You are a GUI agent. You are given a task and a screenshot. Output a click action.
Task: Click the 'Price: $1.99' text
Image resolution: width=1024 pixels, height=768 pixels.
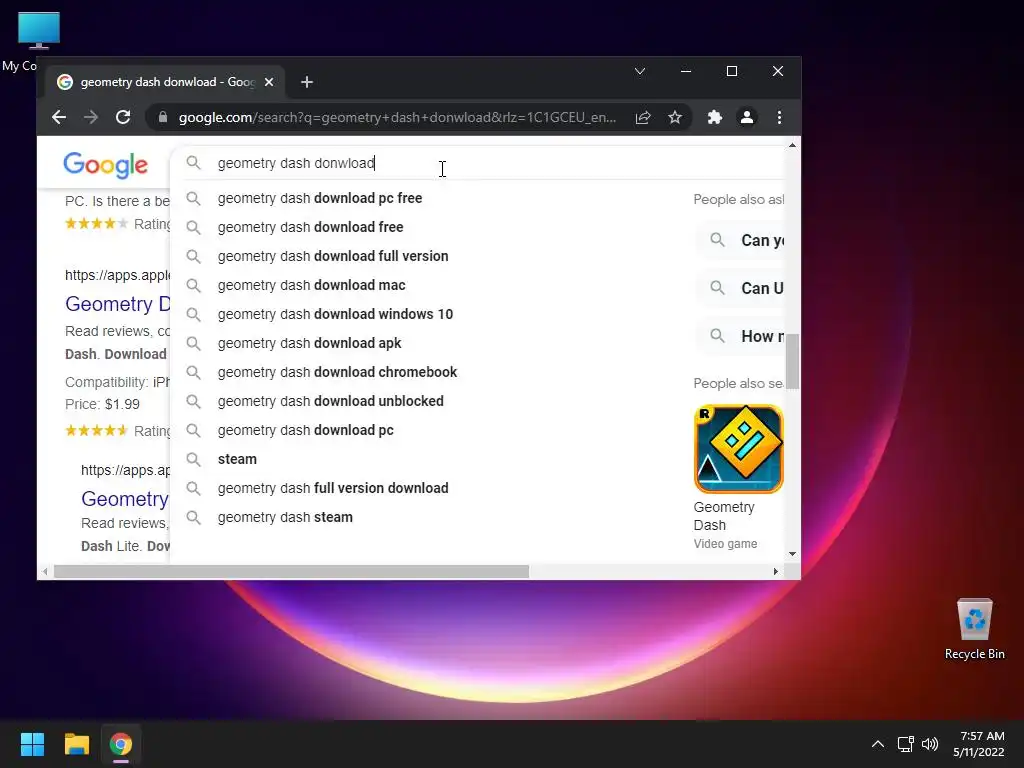click(103, 404)
